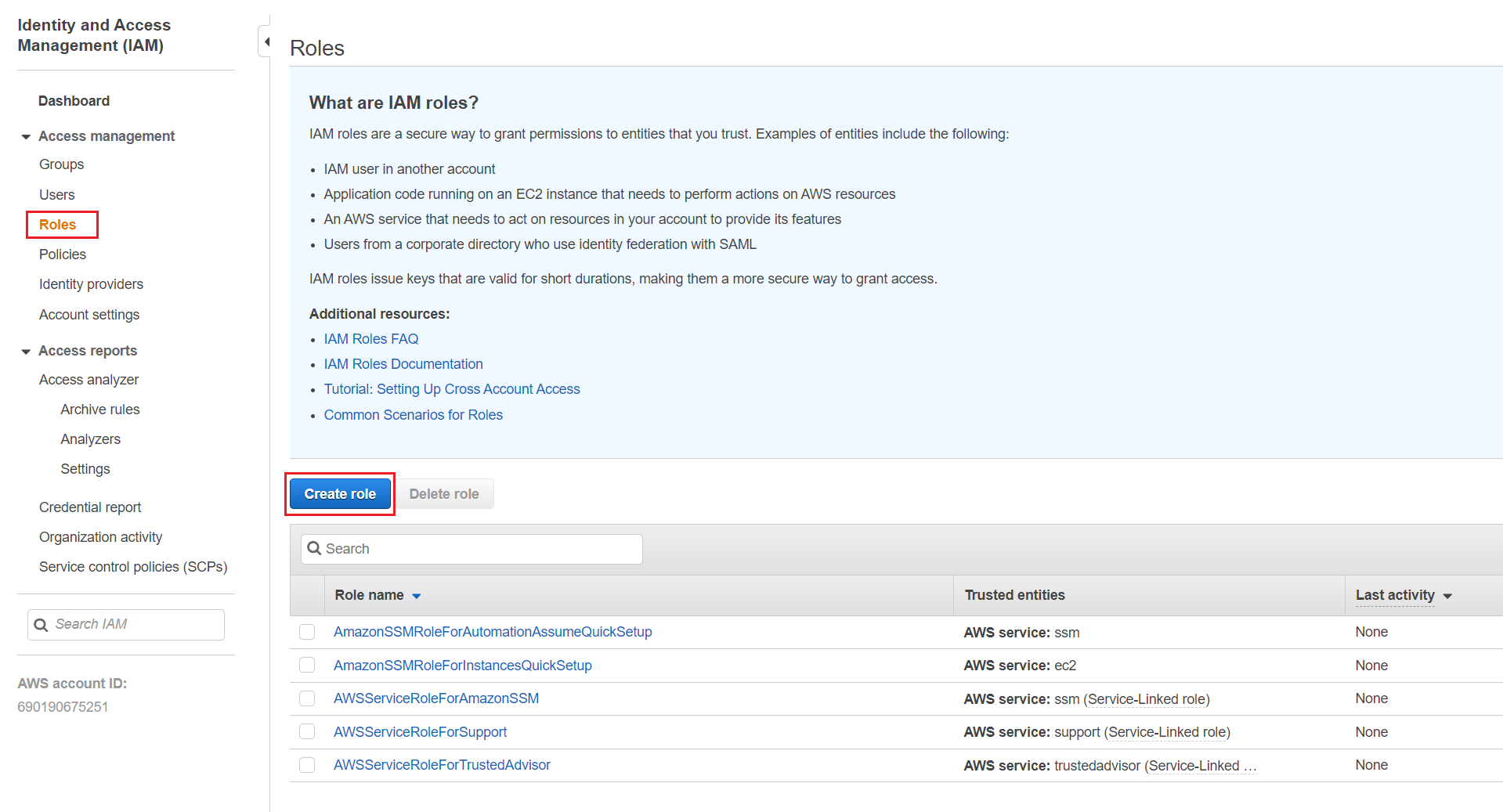Click the Search IAM input box

(x=133, y=624)
